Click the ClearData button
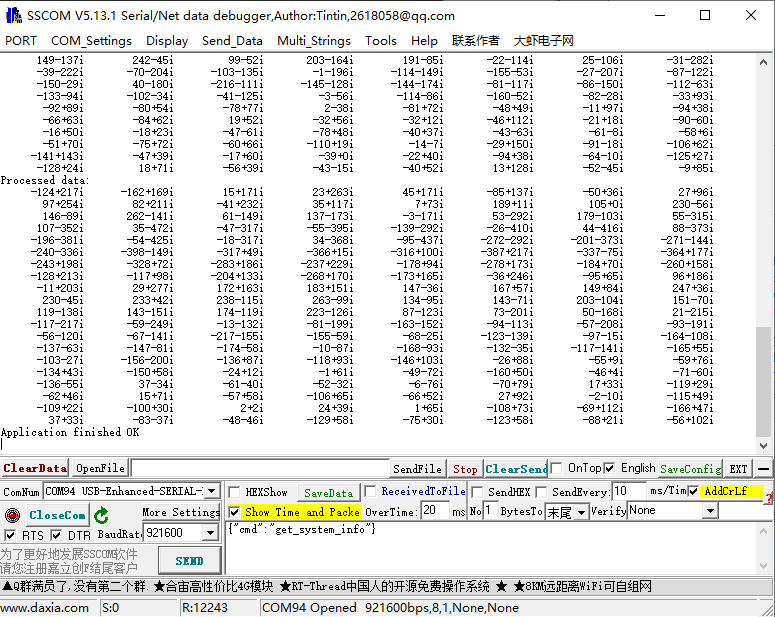This screenshot has width=775, height=617. [35, 468]
